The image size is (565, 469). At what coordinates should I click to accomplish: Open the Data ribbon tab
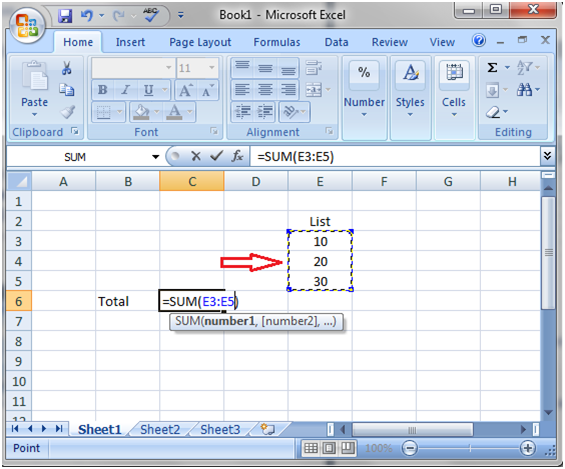(x=336, y=42)
